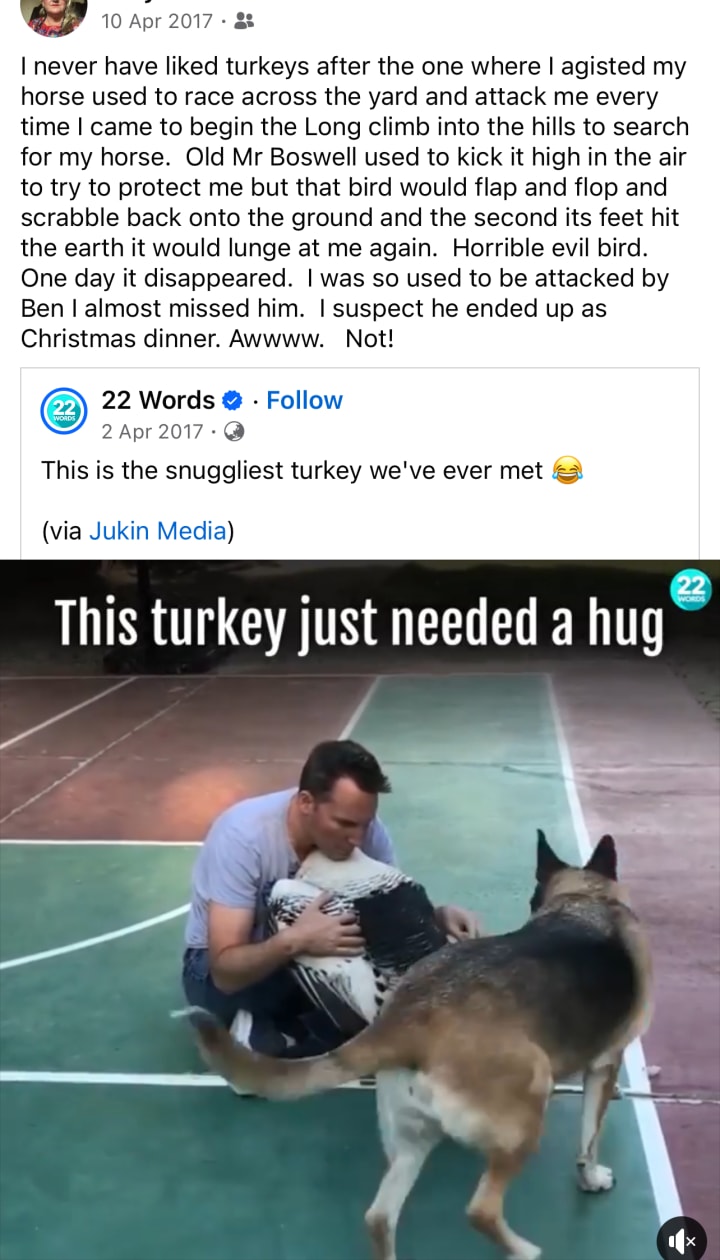Open the snuggliest turkey caption text
The height and width of the screenshot is (1260, 720).
pyautogui.click(x=292, y=470)
